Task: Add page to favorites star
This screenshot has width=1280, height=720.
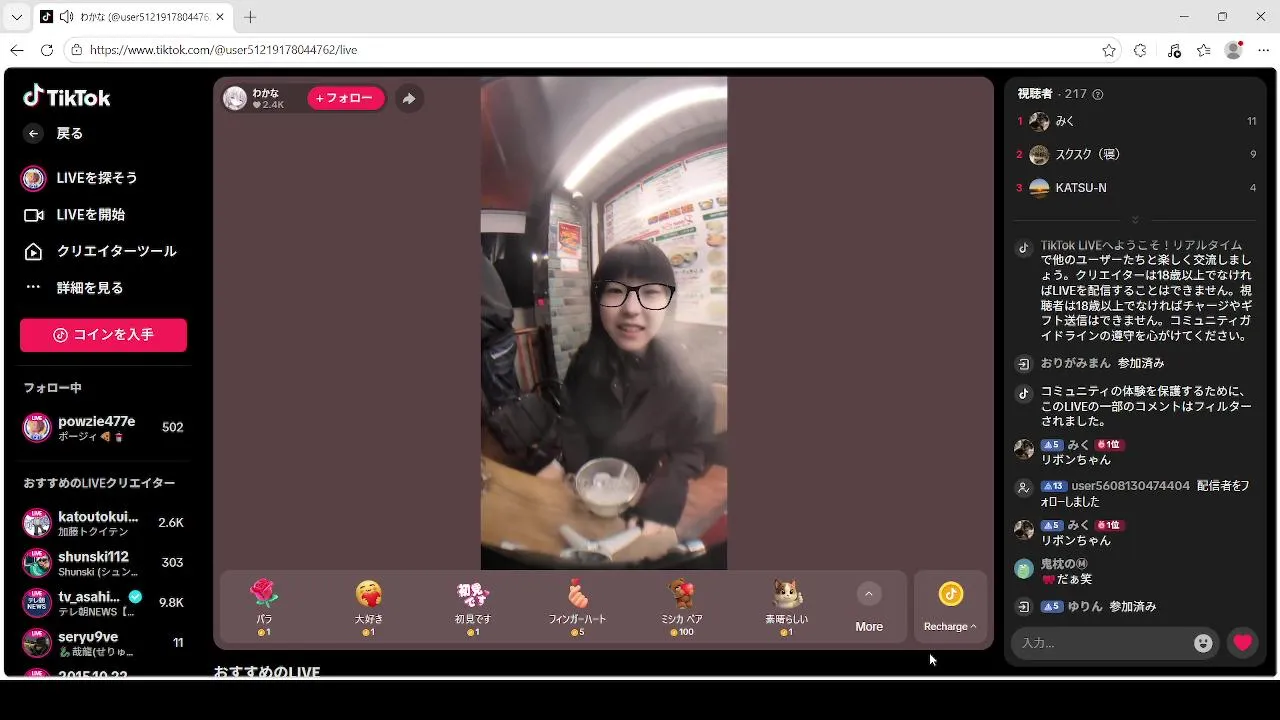Action: (1109, 50)
